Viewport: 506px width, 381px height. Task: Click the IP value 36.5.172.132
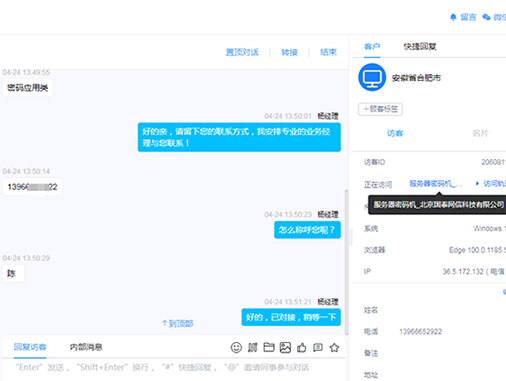click(463, 272)
